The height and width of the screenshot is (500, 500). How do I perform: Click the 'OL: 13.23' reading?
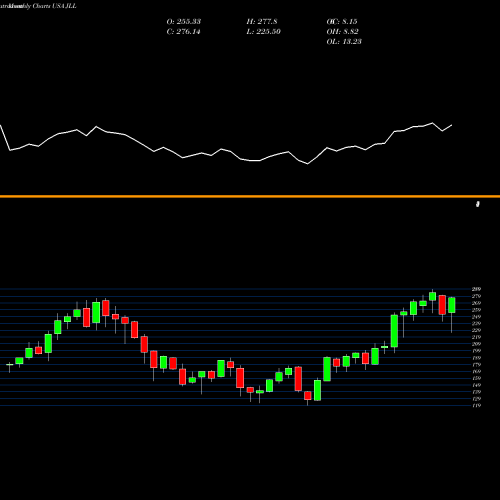[x=344, y=41]
